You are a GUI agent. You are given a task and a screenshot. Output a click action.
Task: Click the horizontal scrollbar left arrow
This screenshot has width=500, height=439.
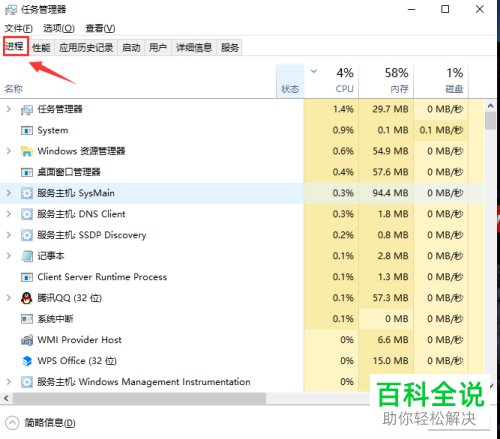pos(6,398)
